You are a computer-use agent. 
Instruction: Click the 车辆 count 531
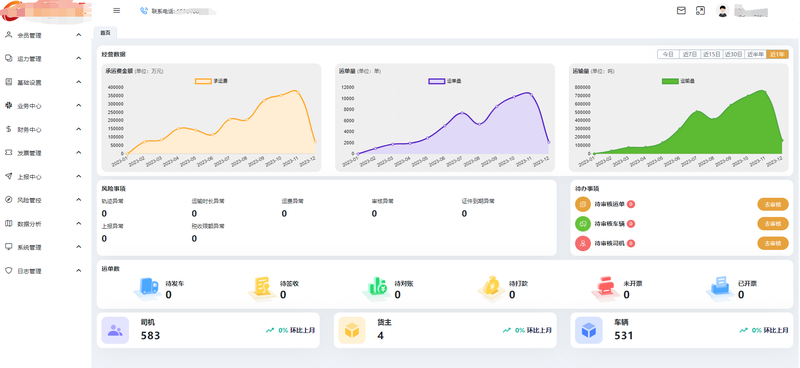pos(624,335)
